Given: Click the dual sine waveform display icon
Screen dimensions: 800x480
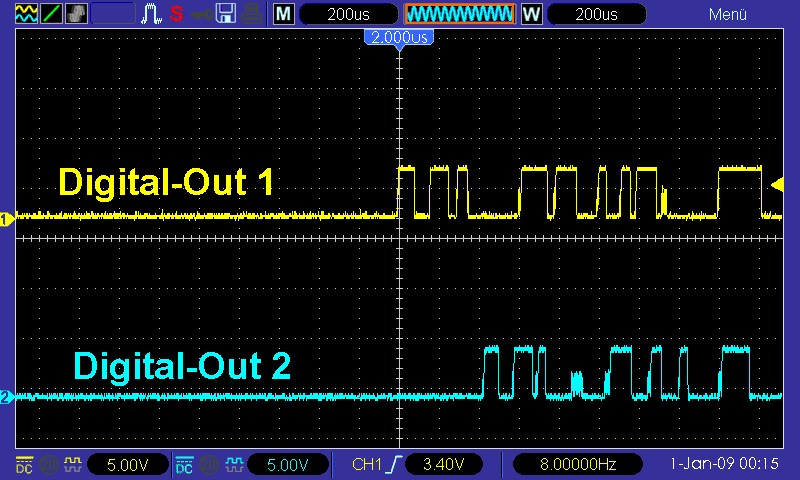Looking at the screenshot, I should click(26, 13).
